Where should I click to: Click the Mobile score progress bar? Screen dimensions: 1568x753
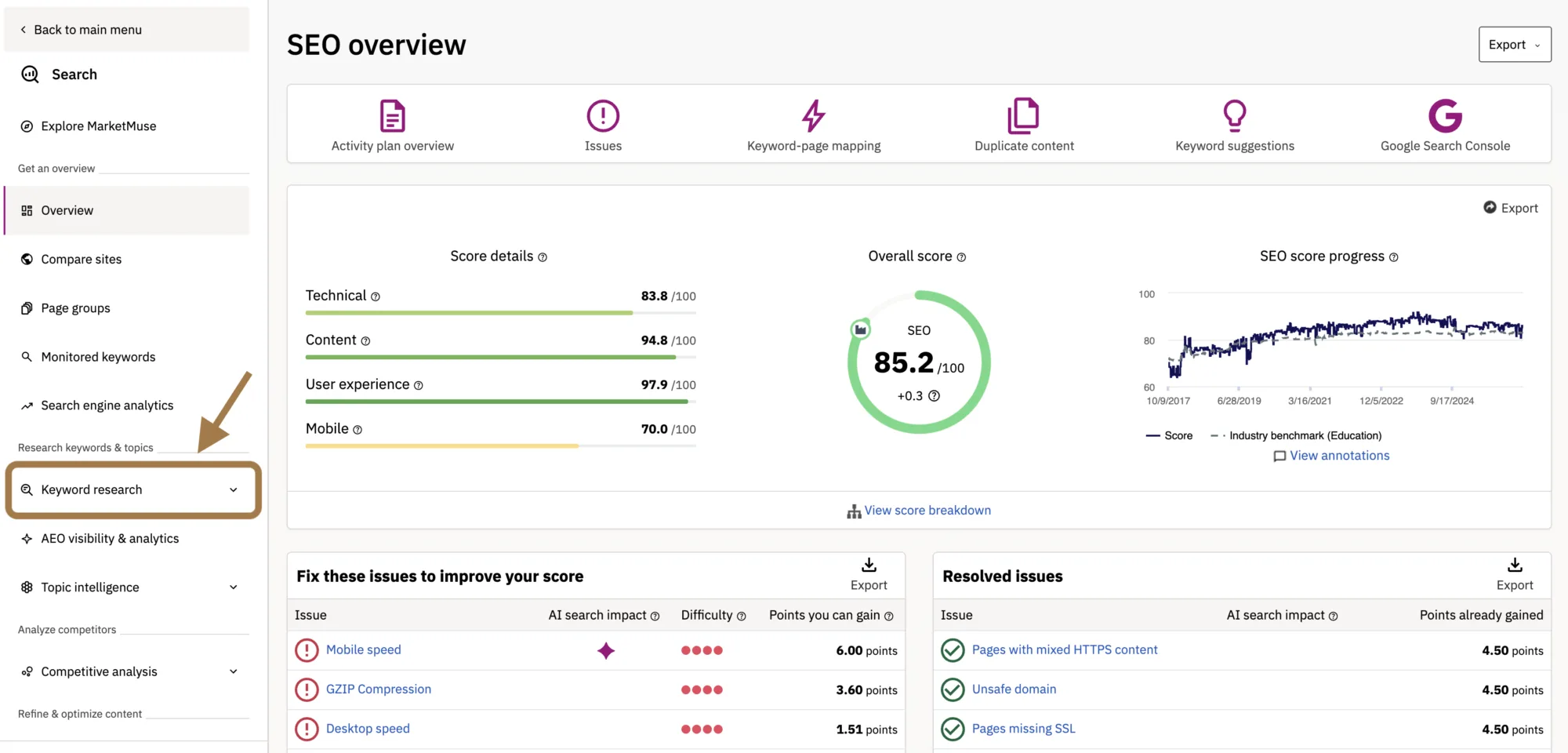tap(501, 446)
